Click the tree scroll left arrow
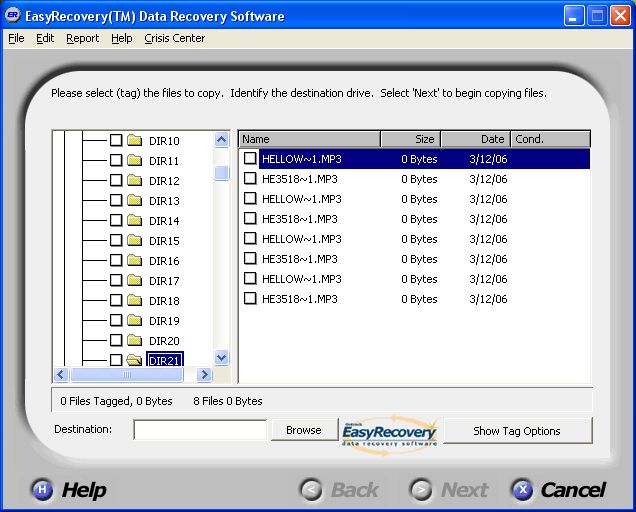Image resolution: width=636 pixels, height=512 pixels. click(61, 374)
